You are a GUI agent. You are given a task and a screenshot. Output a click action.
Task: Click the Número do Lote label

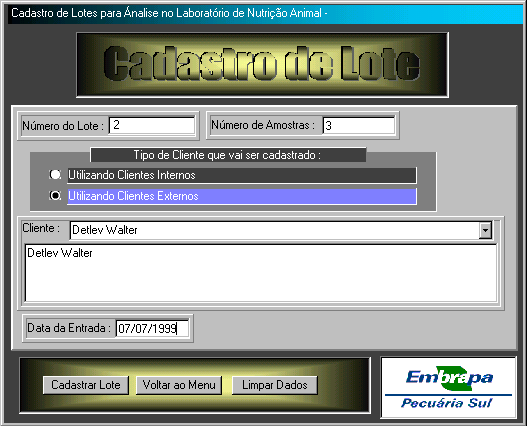click(x=63, y=126)
